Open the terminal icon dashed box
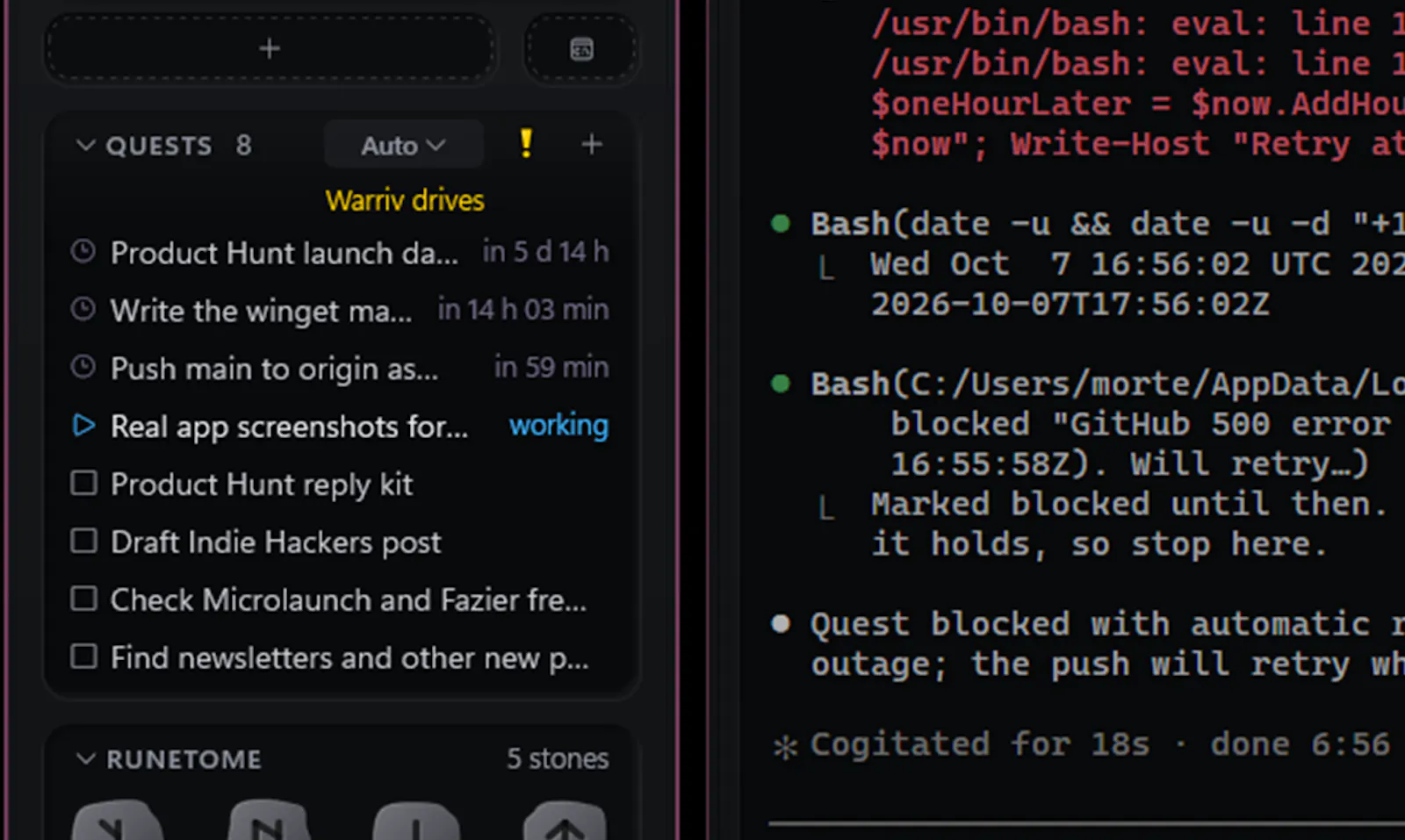Image resolution: width=1405 pixels, height=840 pixels. (581, 48)
